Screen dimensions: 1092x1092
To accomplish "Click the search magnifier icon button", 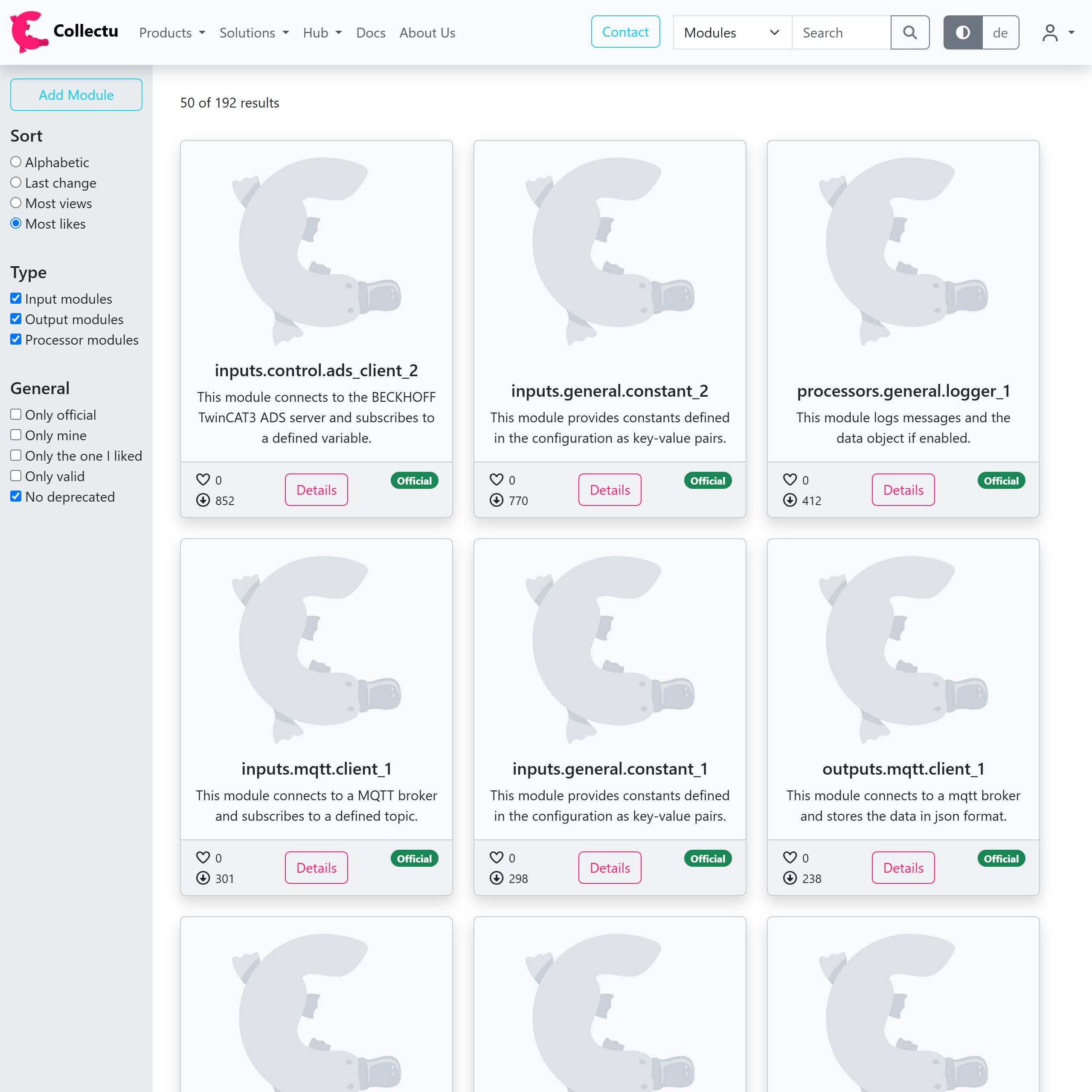I will tap(909, 33).
